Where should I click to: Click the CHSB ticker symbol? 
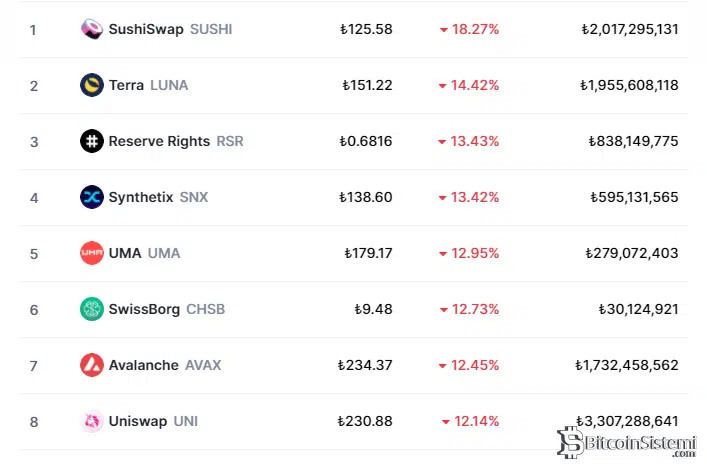coord(205,309)
